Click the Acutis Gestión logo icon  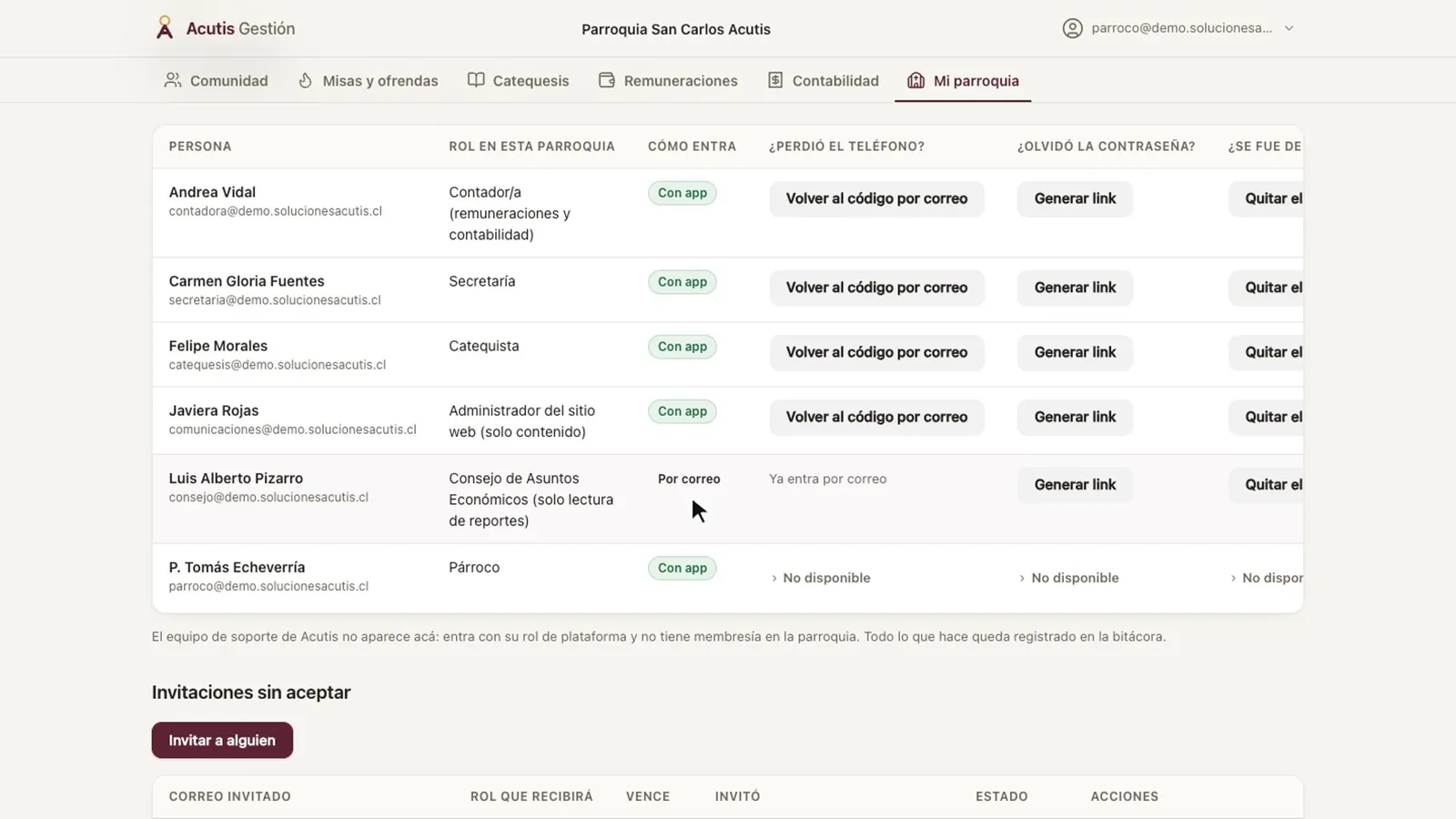[164, 28]
